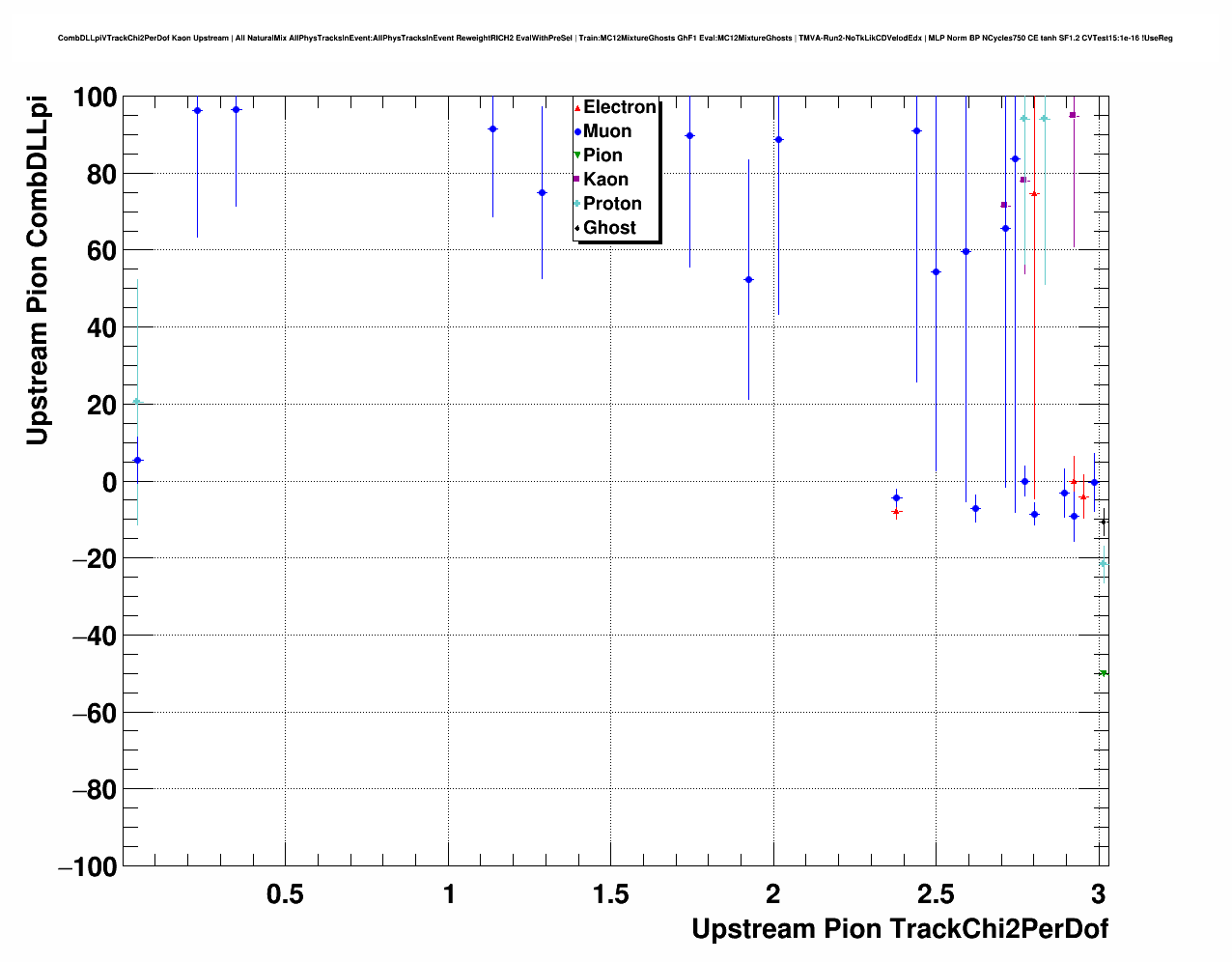Select the 'Ghost' legend label text
The height and width of the screenshot is (962, 1232).
[609, 228]
